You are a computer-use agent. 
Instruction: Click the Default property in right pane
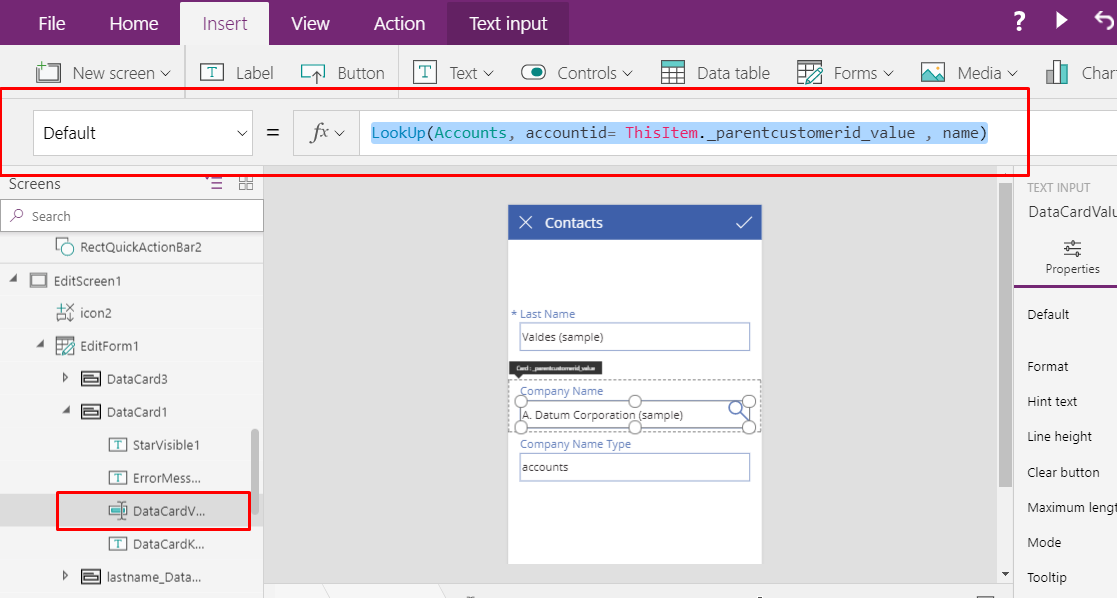tap(1048, 314)
